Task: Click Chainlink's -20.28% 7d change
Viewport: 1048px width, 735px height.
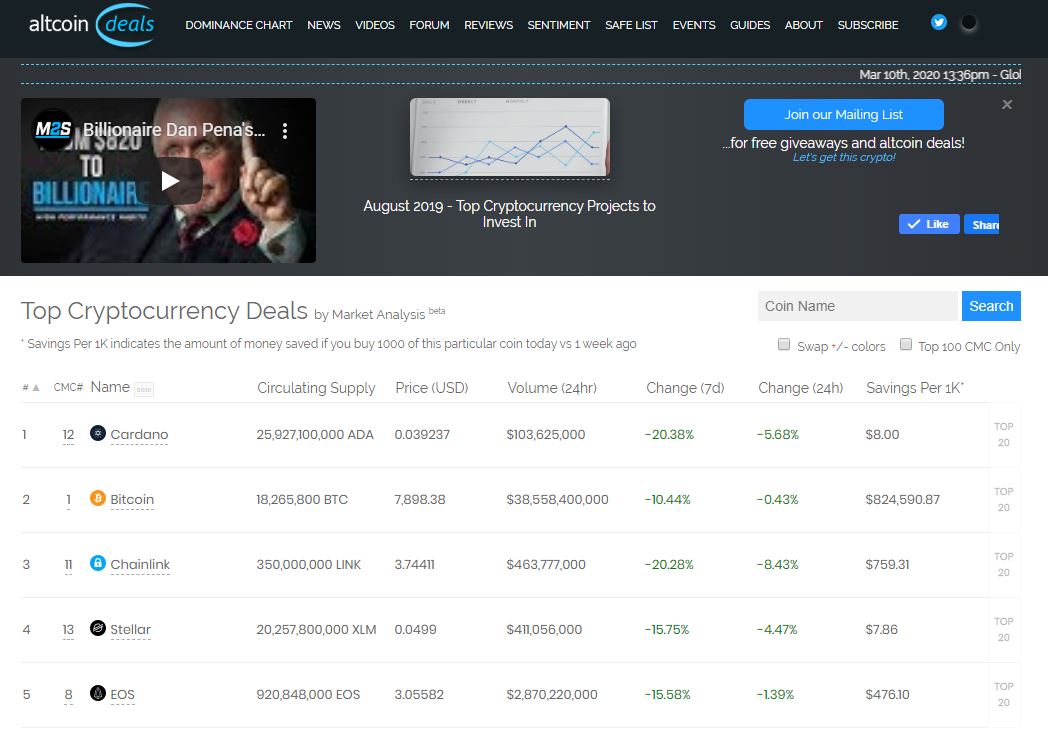Action: (669, 565)
